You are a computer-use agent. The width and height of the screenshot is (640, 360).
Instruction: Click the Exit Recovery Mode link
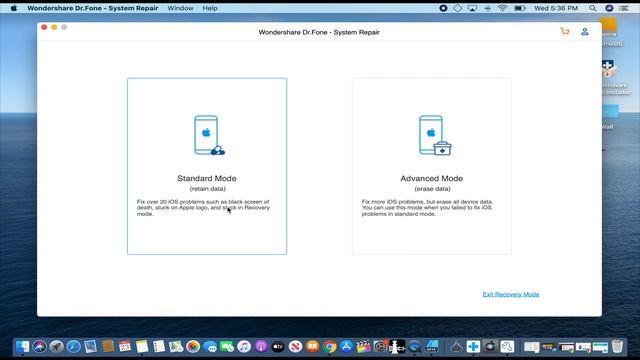(511, 294)
